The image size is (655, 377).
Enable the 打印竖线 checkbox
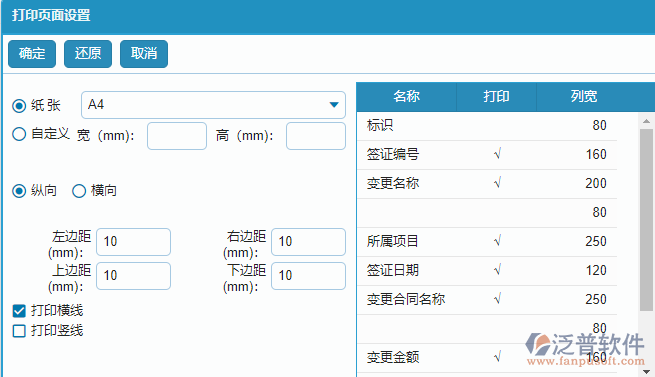19,331
